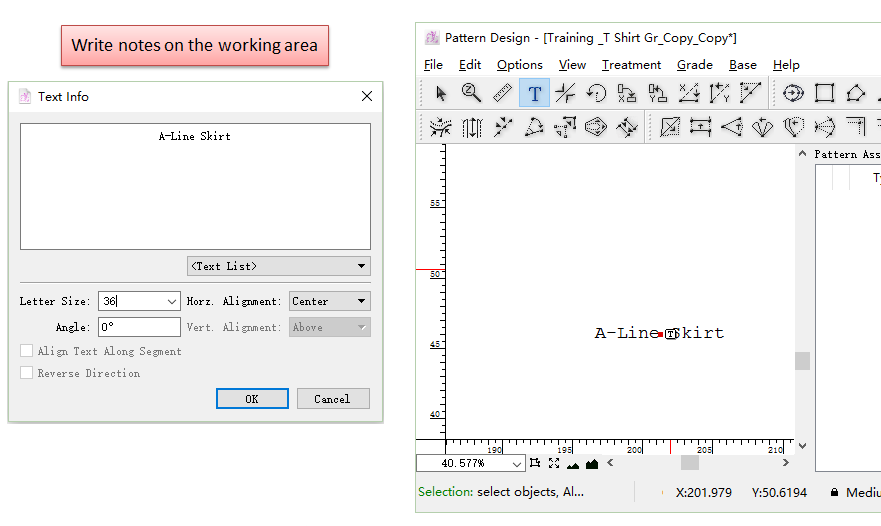This screenshot has height=526, width=881.
Task: Select the Text tool in toolbar
Action: pos(534,93)
